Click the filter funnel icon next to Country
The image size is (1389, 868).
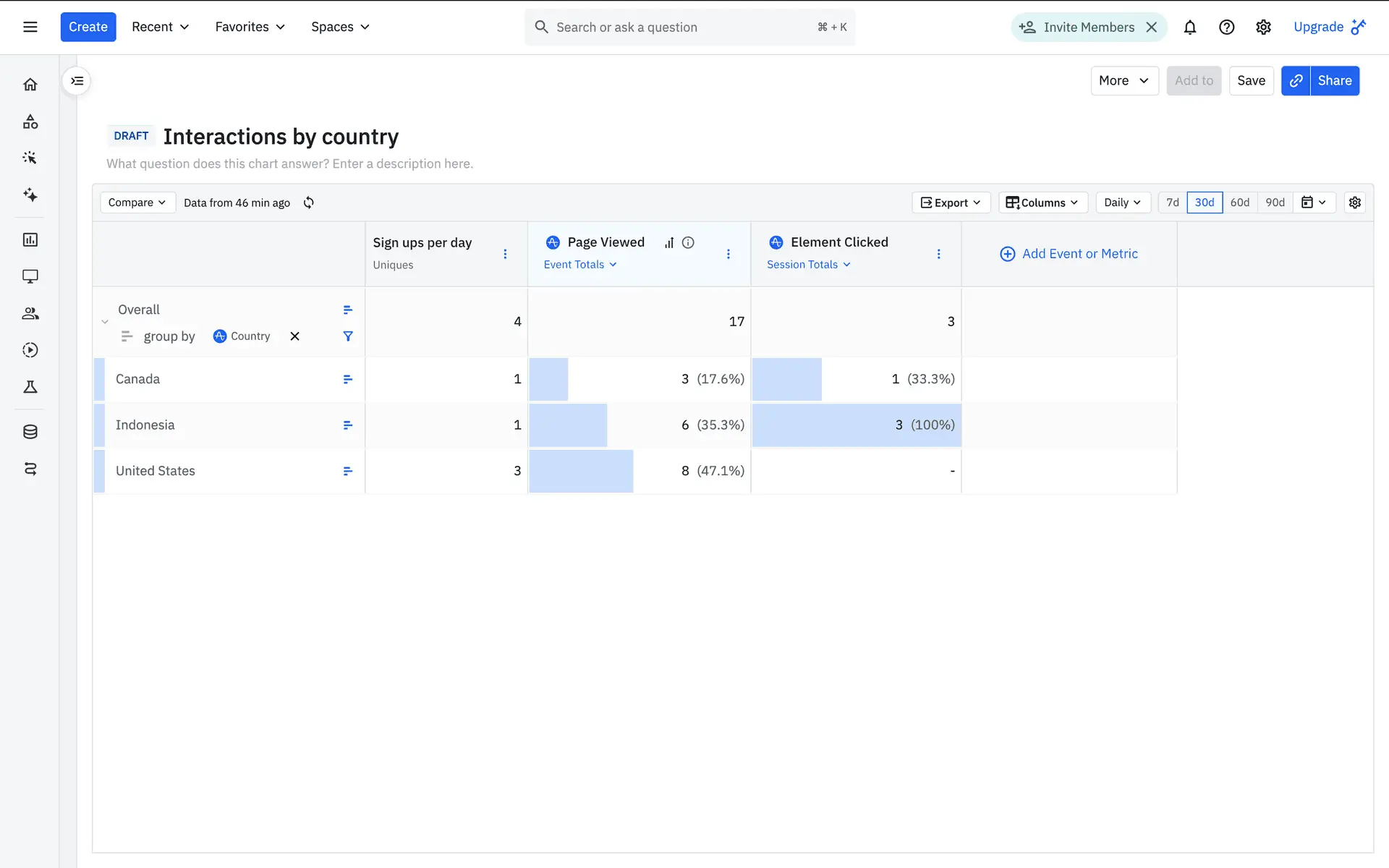click(348, 336)
